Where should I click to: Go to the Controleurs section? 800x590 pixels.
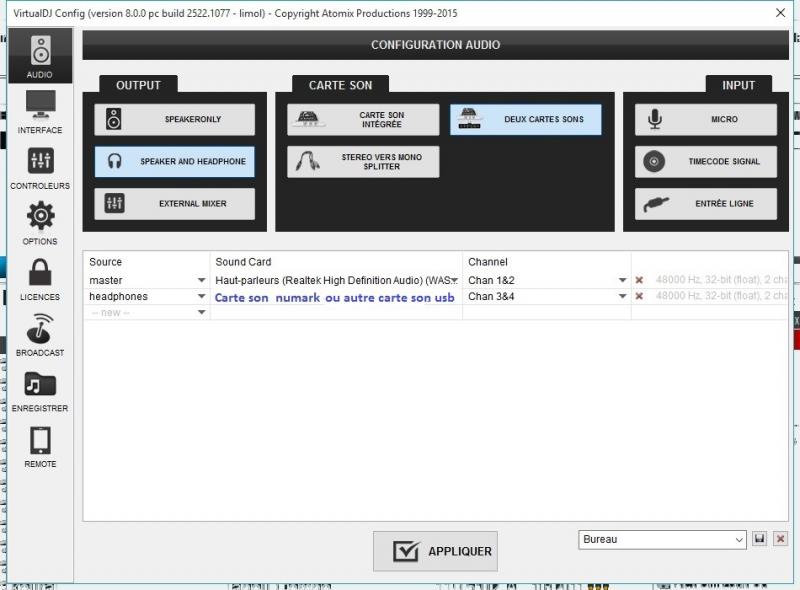point(40,167)
